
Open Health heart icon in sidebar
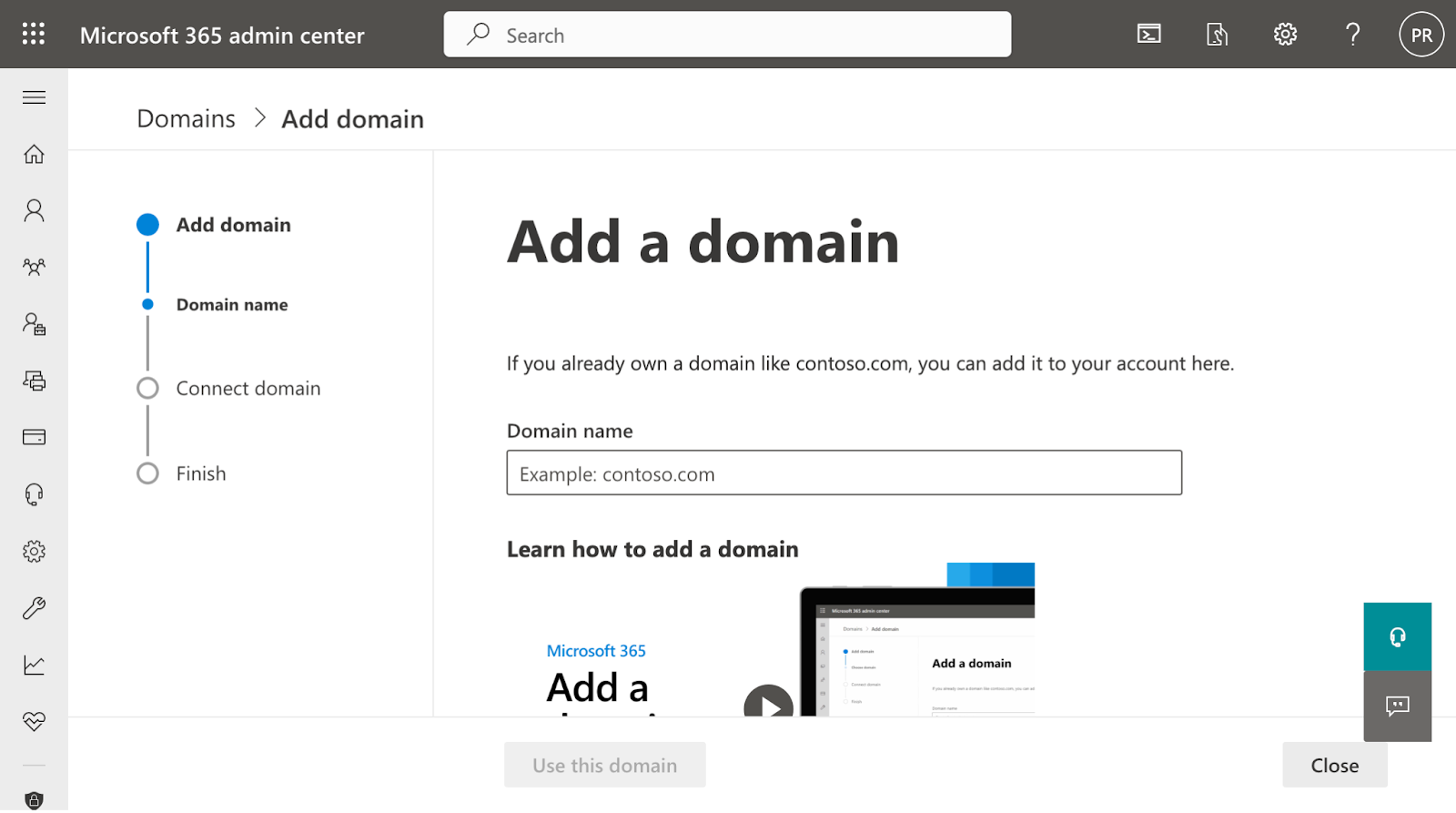tap(34, 721)
